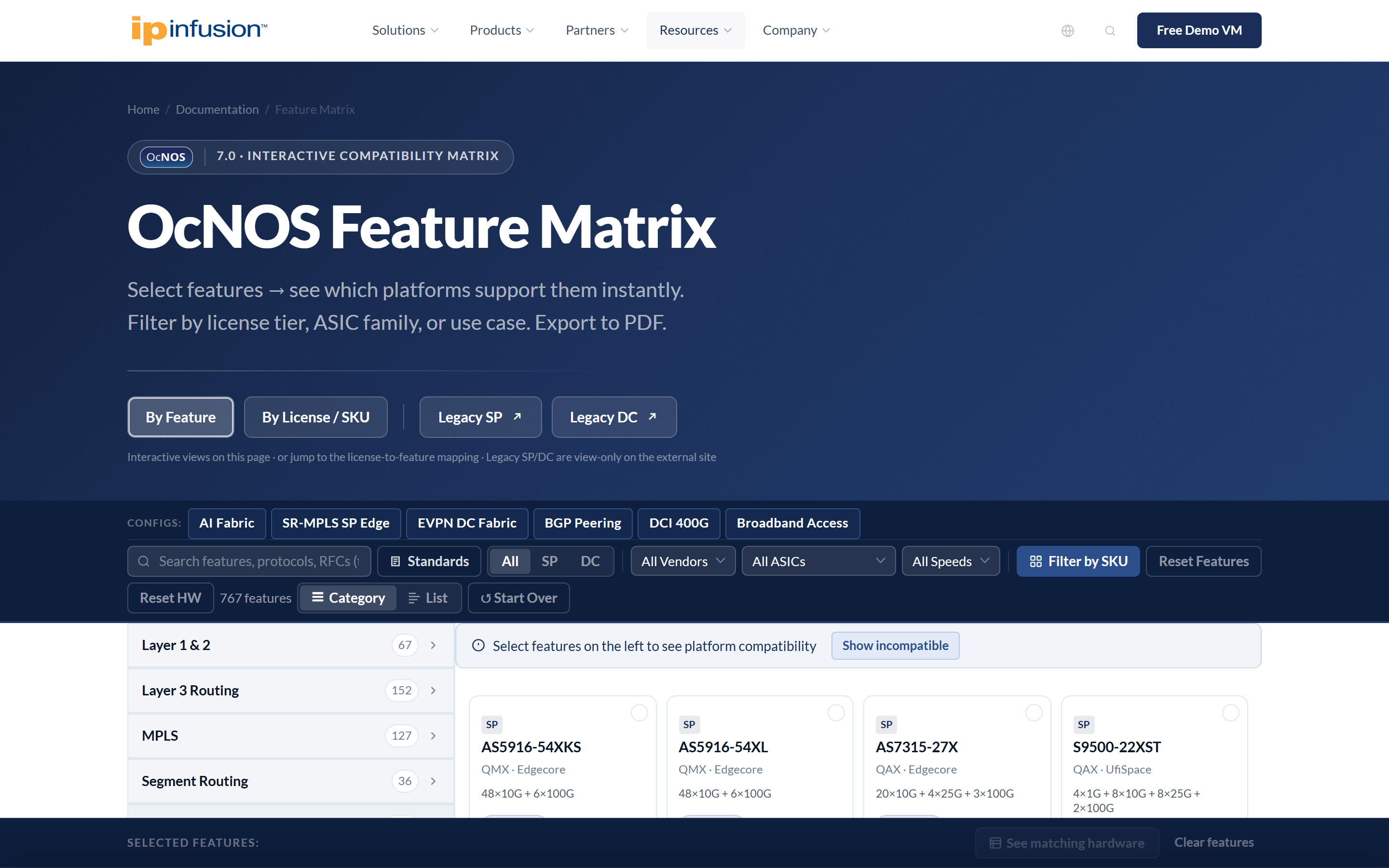
Task: Click the Legacy SP external arrow icon
Action: (x=517, y=417)
